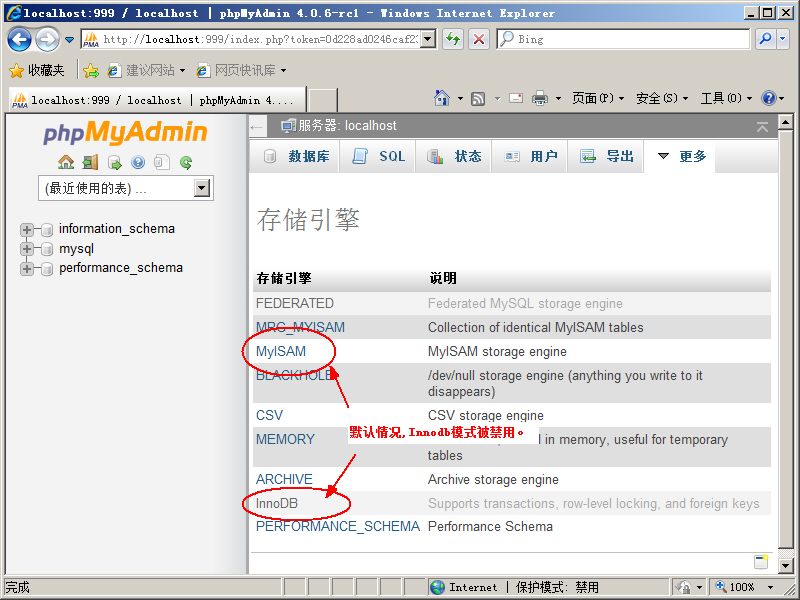Screen dimensions: 800x600
Task: Click the IE print icon
Action: point(540,98)
